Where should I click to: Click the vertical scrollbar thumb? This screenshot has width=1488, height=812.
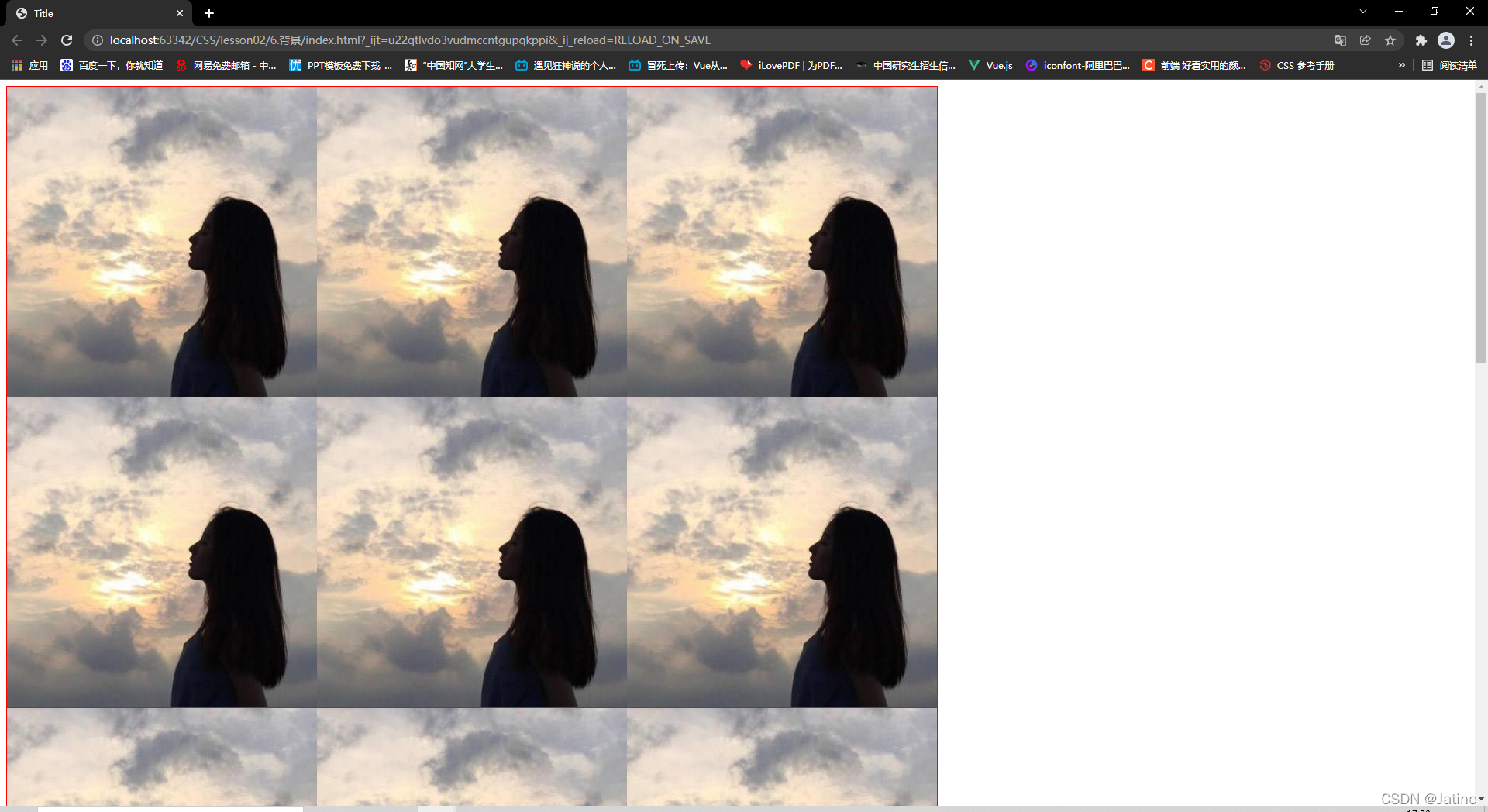point(1481,228)
